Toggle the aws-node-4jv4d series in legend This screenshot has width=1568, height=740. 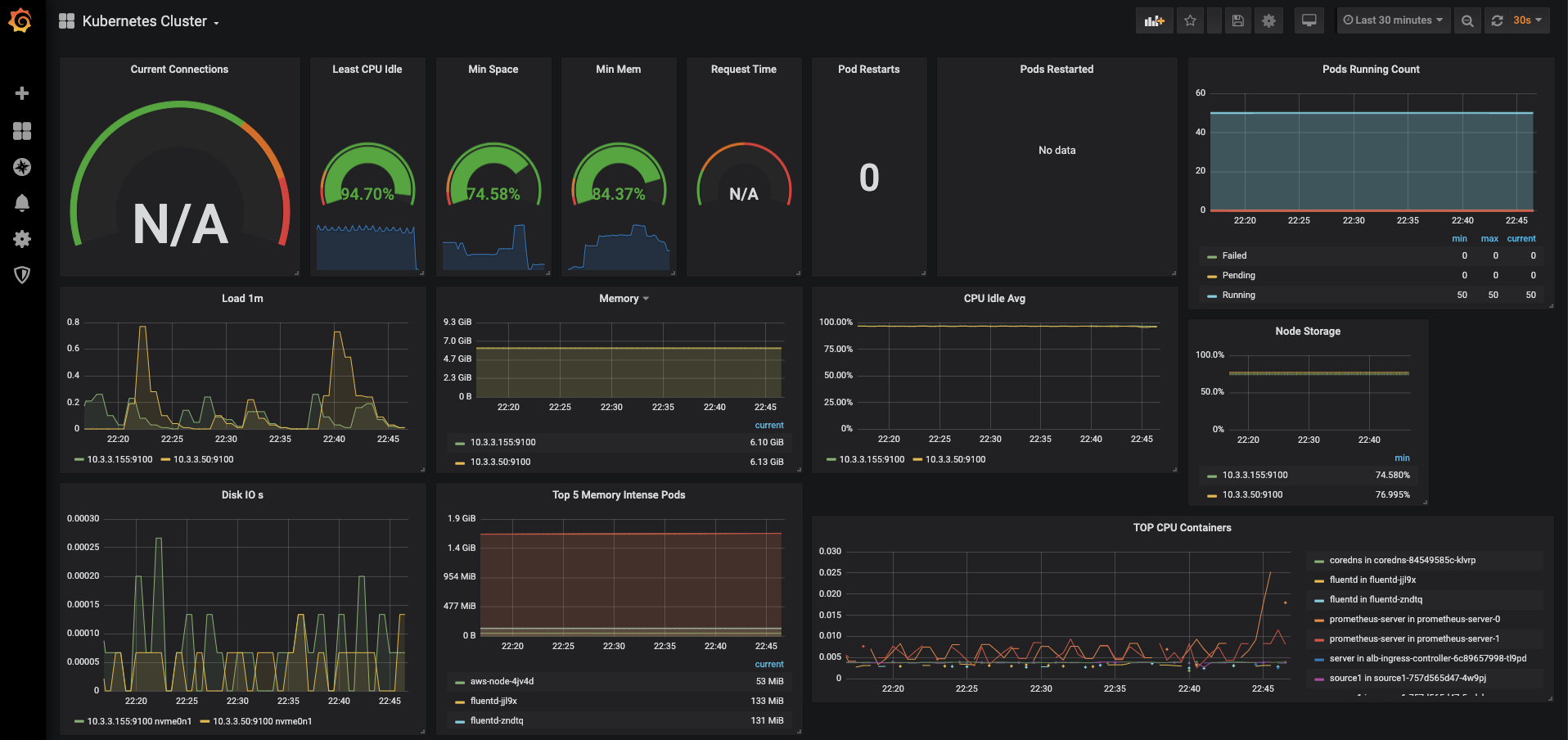coord(502,682)
